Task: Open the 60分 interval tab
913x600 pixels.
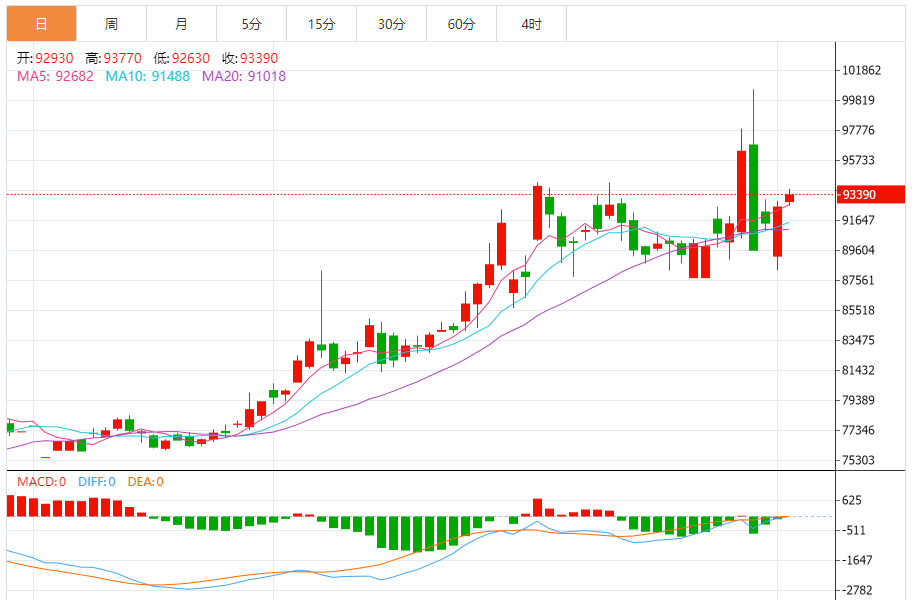Action: [461, 24]
